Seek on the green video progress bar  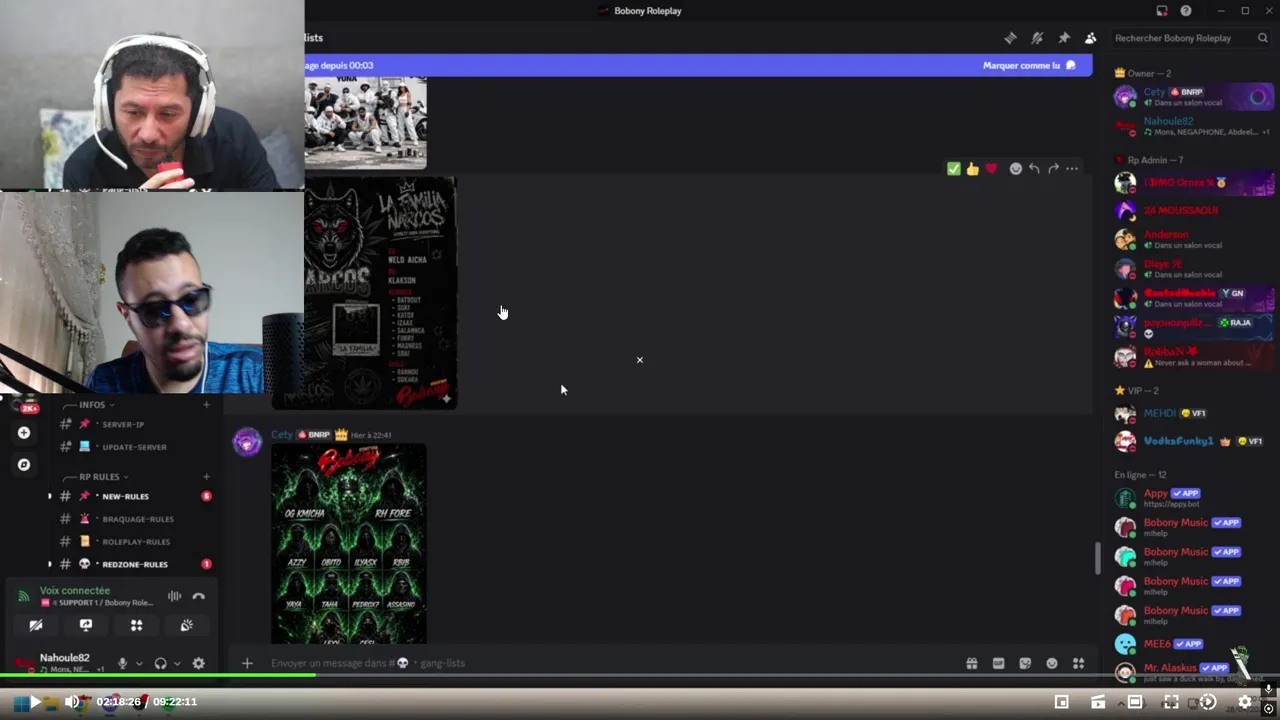pos(640,676)
